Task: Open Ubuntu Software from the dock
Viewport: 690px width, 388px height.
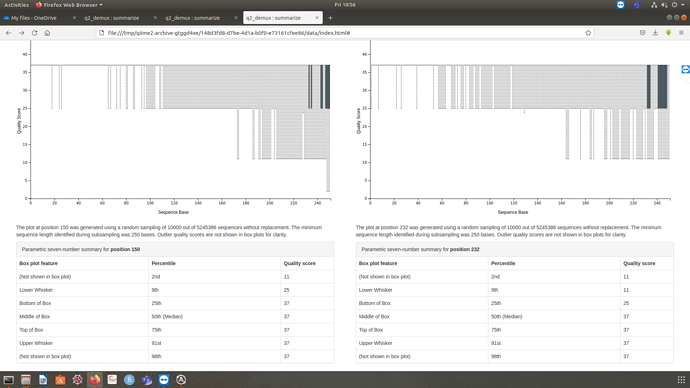Action: tap(60, 380)
